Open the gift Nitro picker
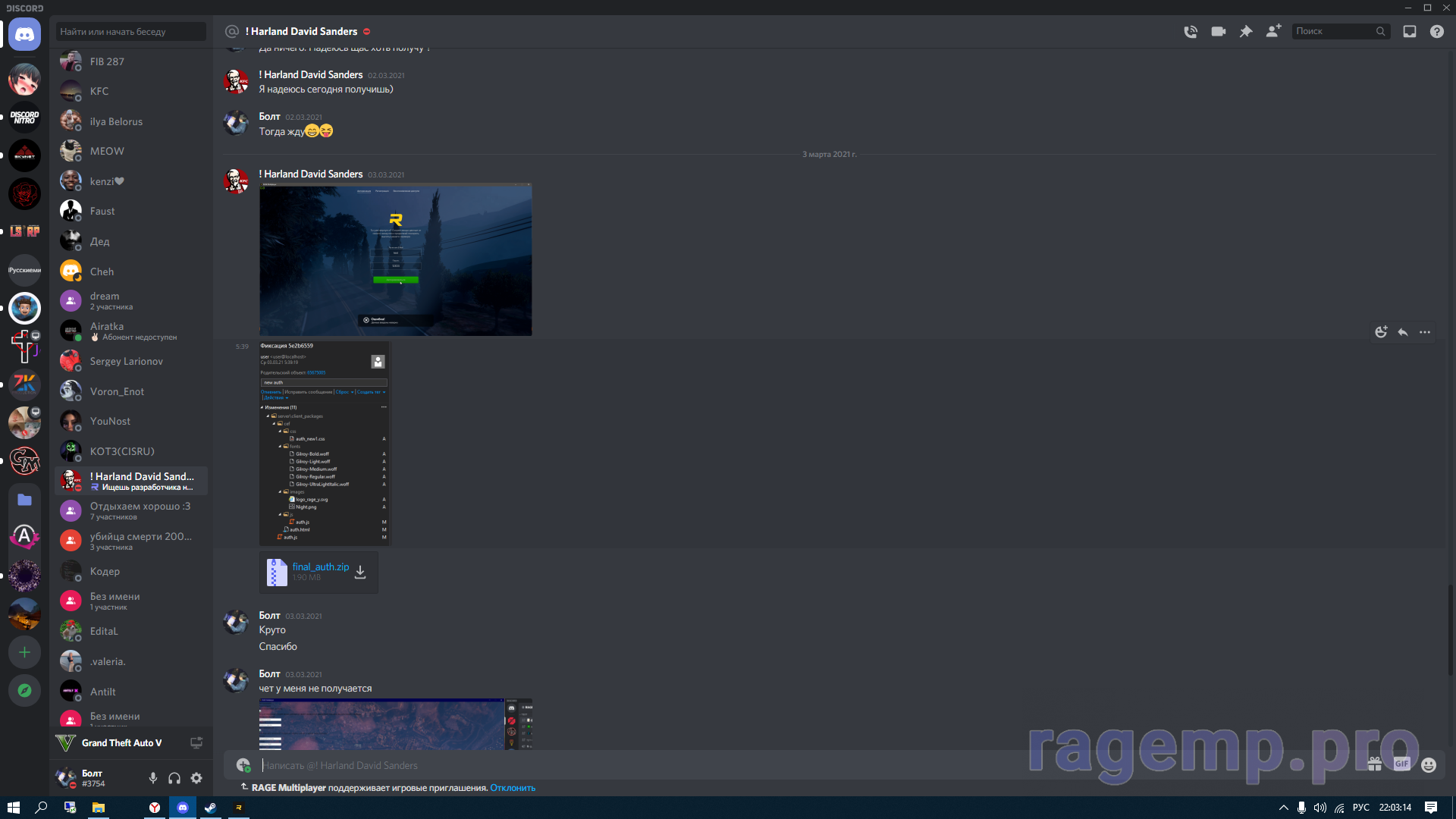The width and height of the screenshot is (1456, 819). point(1374,764)
